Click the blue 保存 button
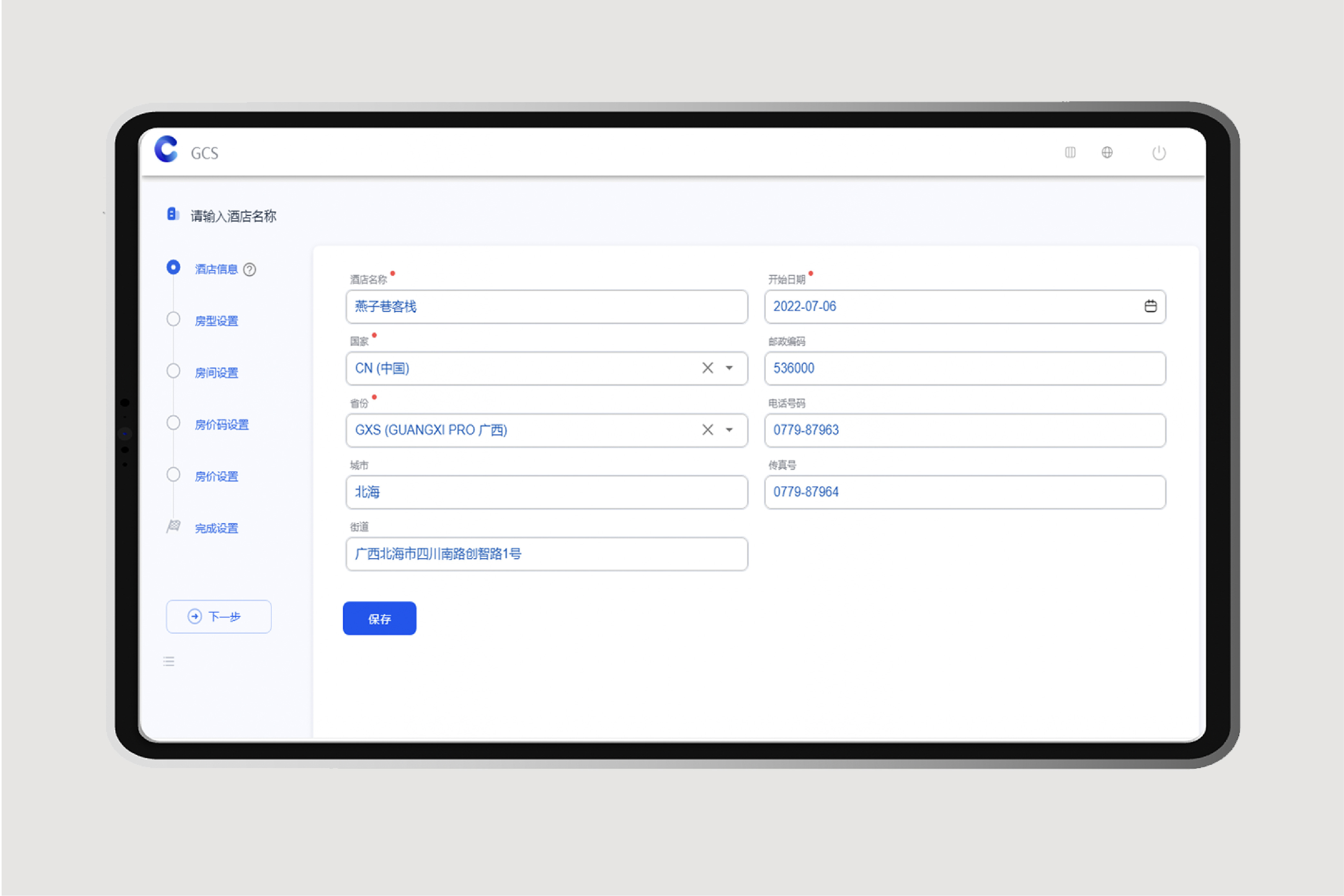 pos(379,618)
